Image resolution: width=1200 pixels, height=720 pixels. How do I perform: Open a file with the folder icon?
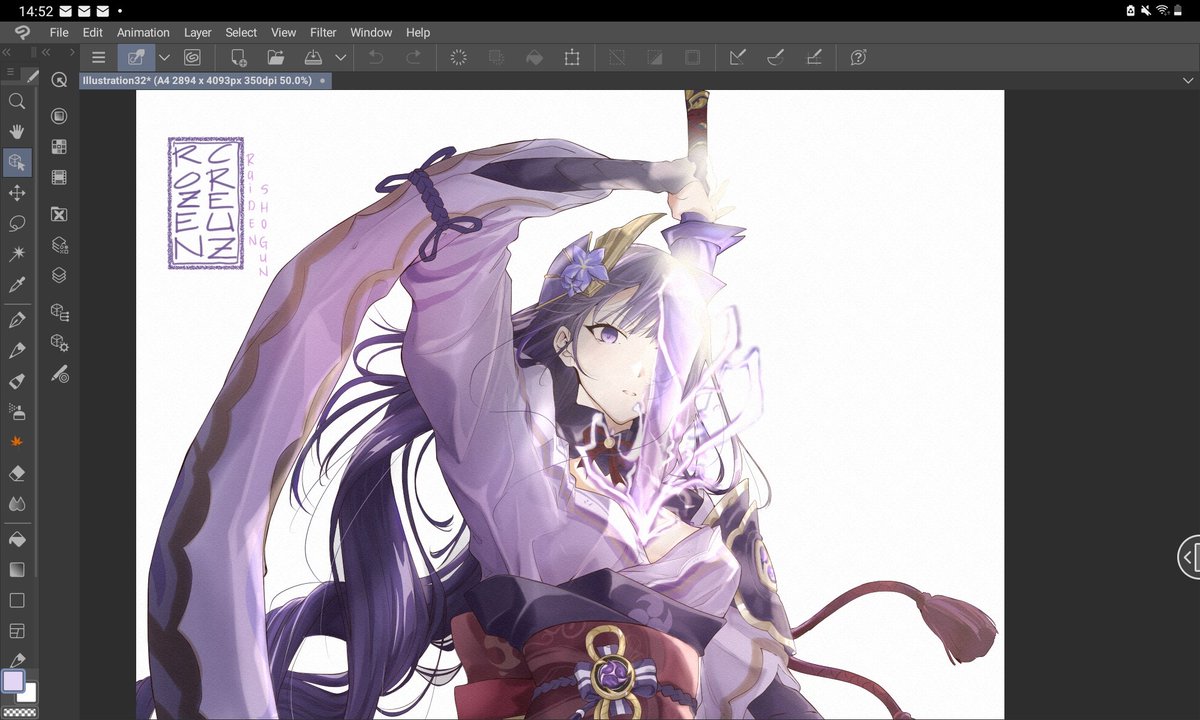pos(276,57)
